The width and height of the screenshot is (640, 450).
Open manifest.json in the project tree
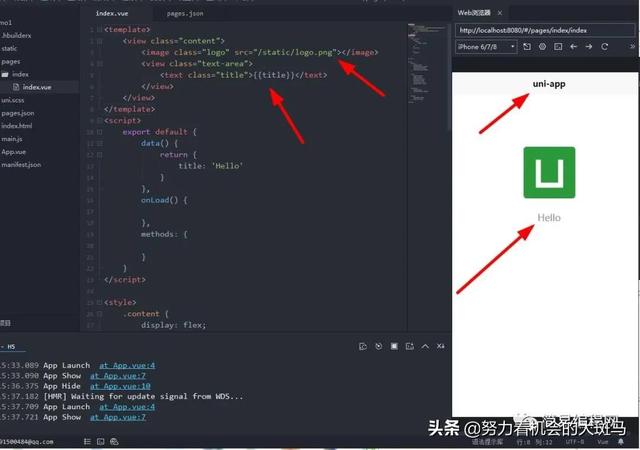click(21, 165)
